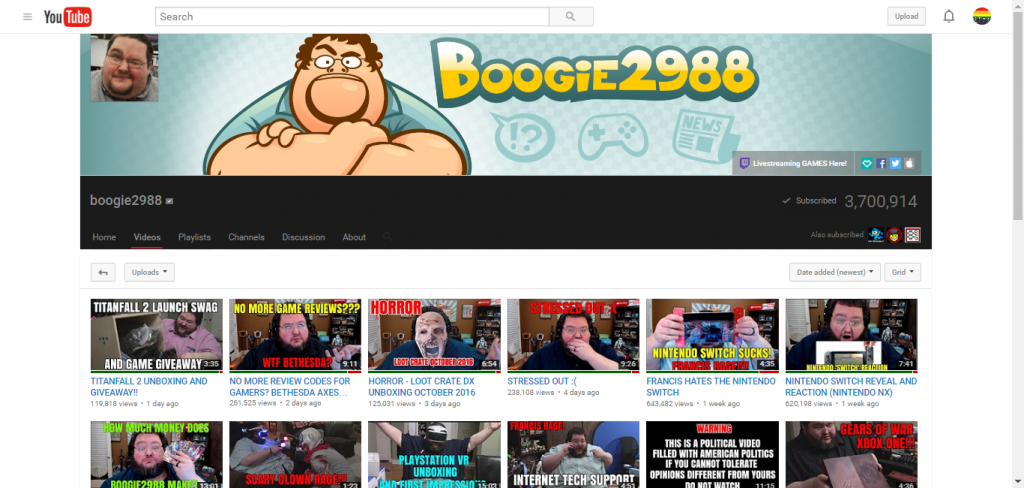Viewport: 1024px width, 488px height.
Task: Play Nintendo Switch Reaction thumbnail
Action: pos(851,335)
